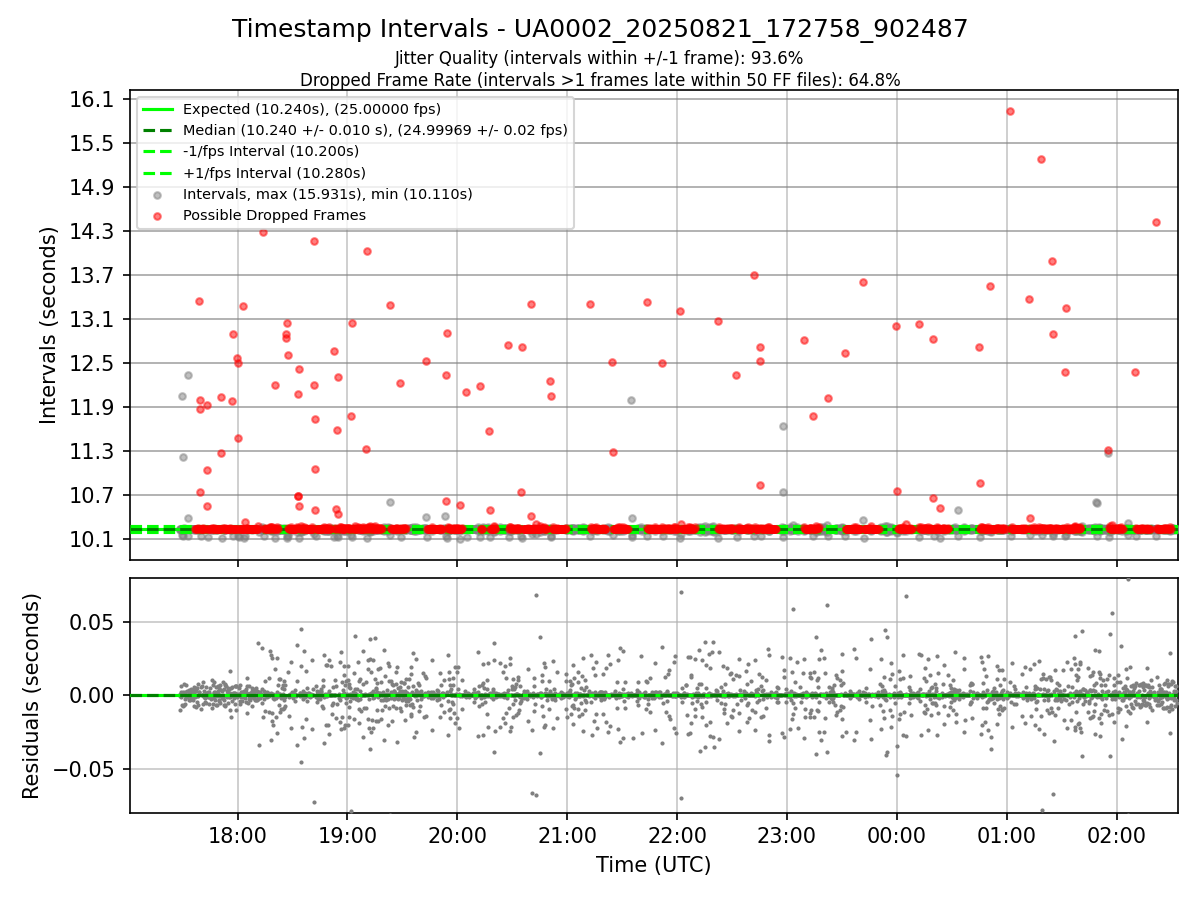Select legend entry starting with 'Median (10.240'
1200x900 pixels.
click(375, 130)
